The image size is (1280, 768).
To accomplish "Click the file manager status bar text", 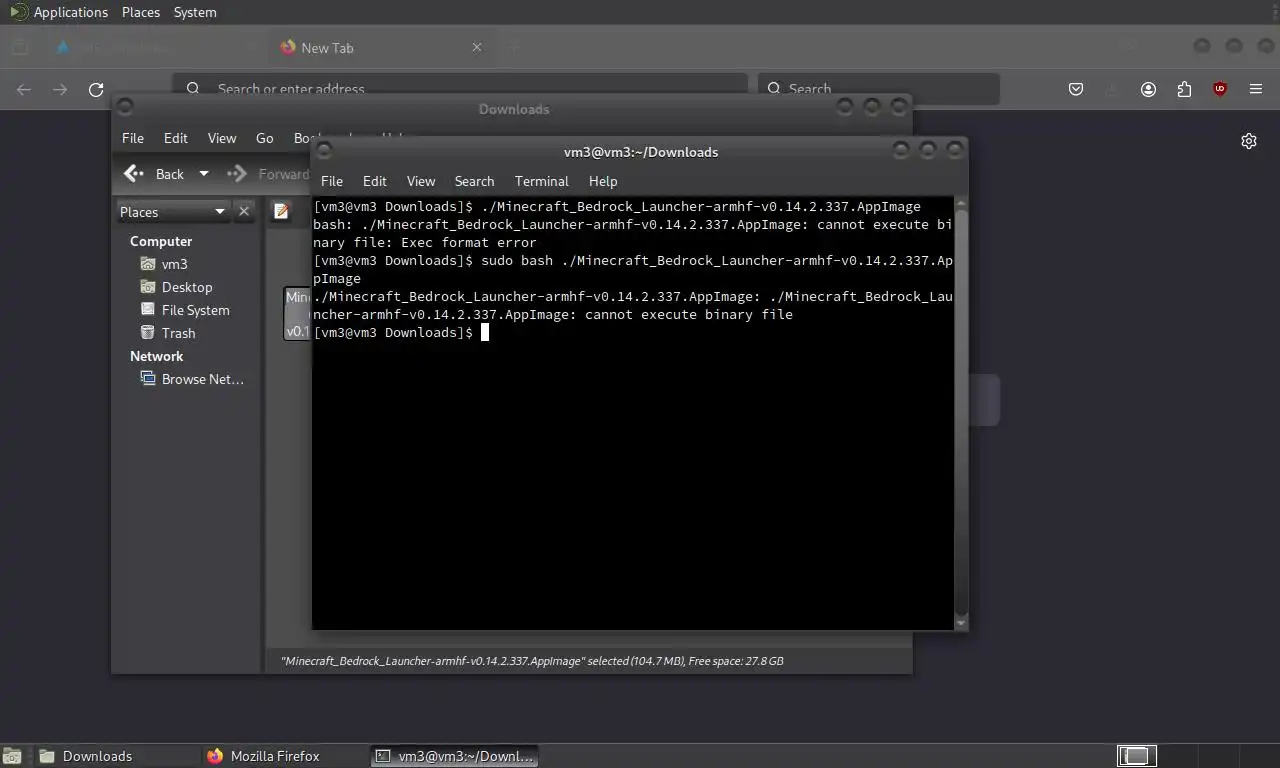I will (x=532, y=661).
